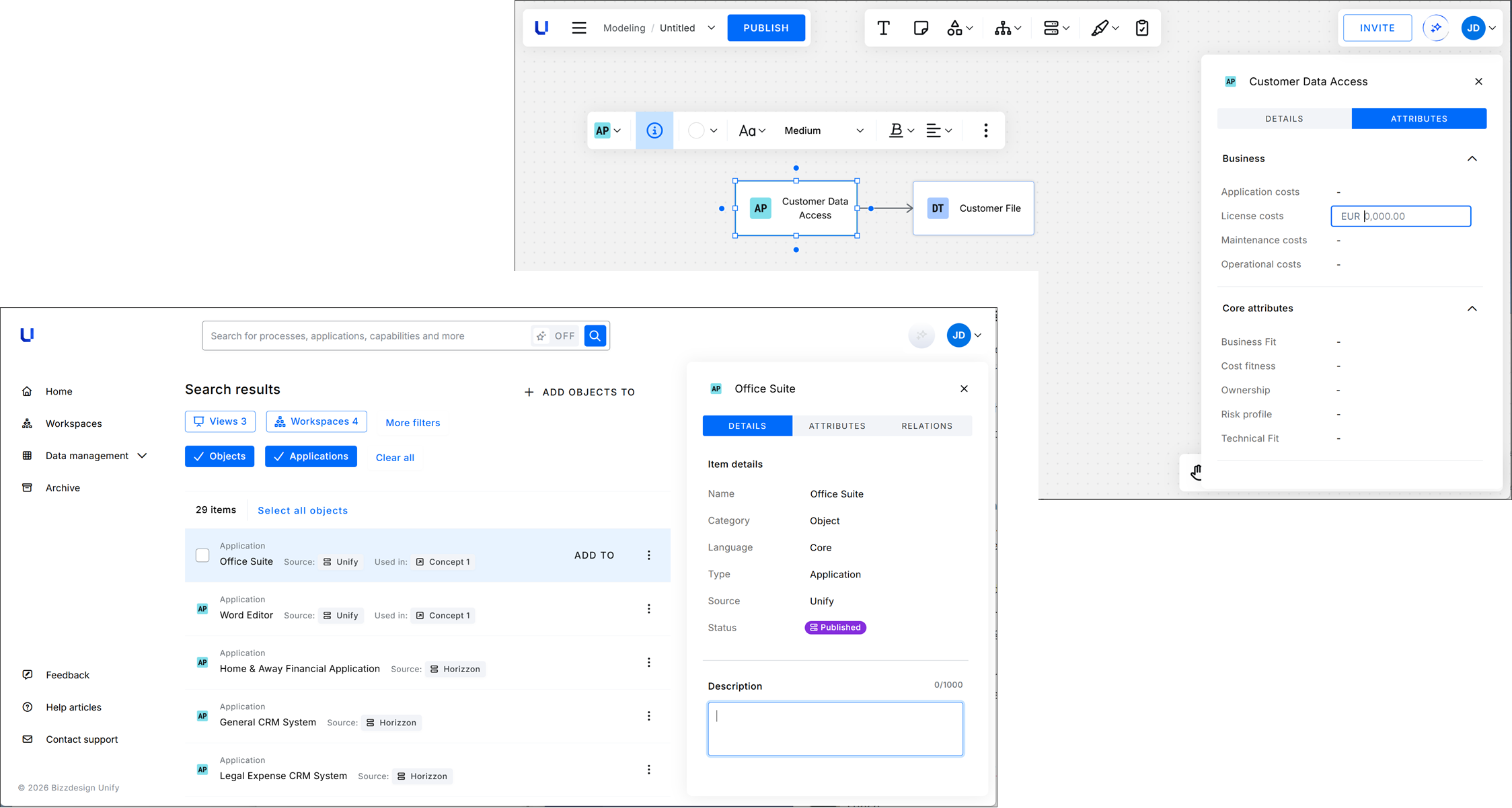Toggle the AI search OFF switch

coord(556,335)
